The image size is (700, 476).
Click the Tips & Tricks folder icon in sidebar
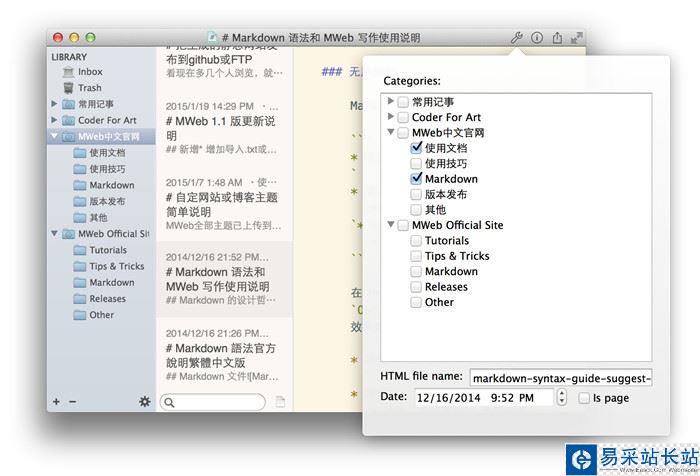tap(80, 266)
